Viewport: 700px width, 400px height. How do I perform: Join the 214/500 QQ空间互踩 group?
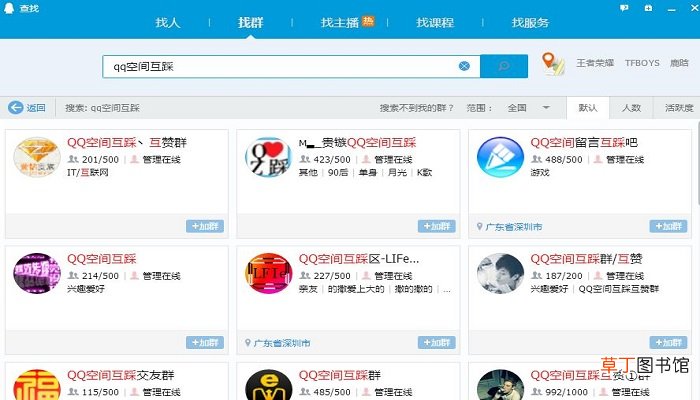[205, 342]
